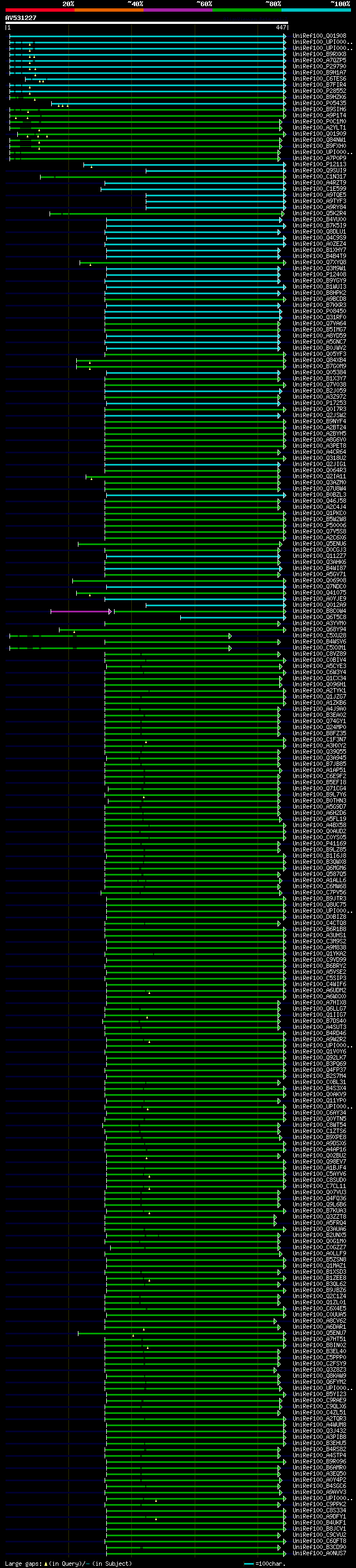Click the UniRef100_A2TQR3 label

point(319,1419)
